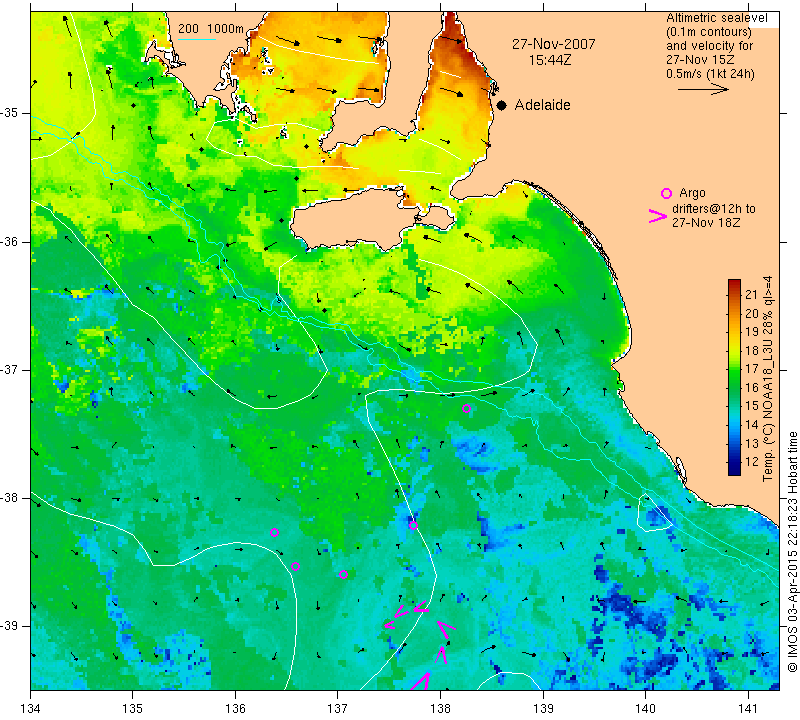Click the velocity scale arrow under 0.5m/s
Image resolution: width=800 pixels, height=720 pixels.
pyautogui.click(x=703, y=89)
